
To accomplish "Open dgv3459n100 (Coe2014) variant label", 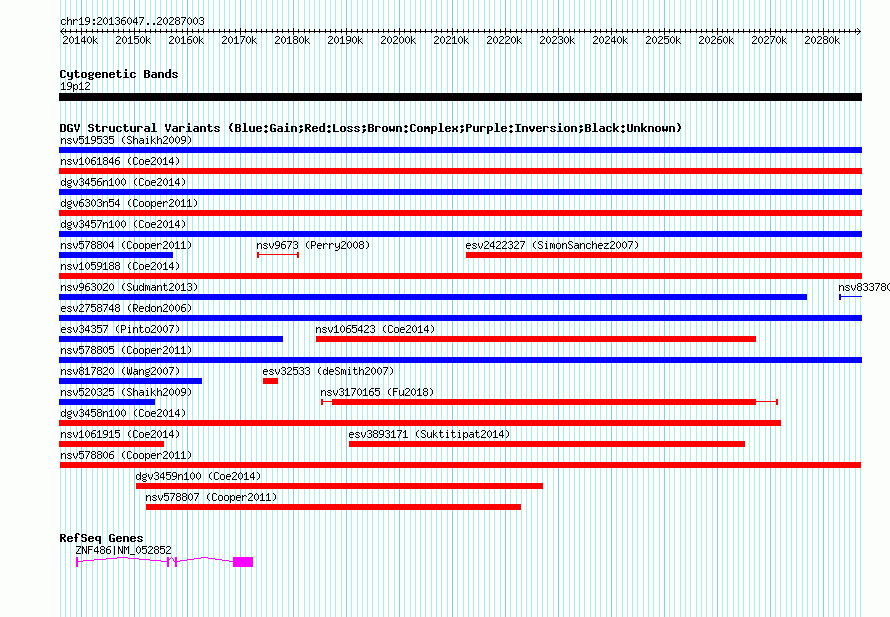I will coord(198,476).
